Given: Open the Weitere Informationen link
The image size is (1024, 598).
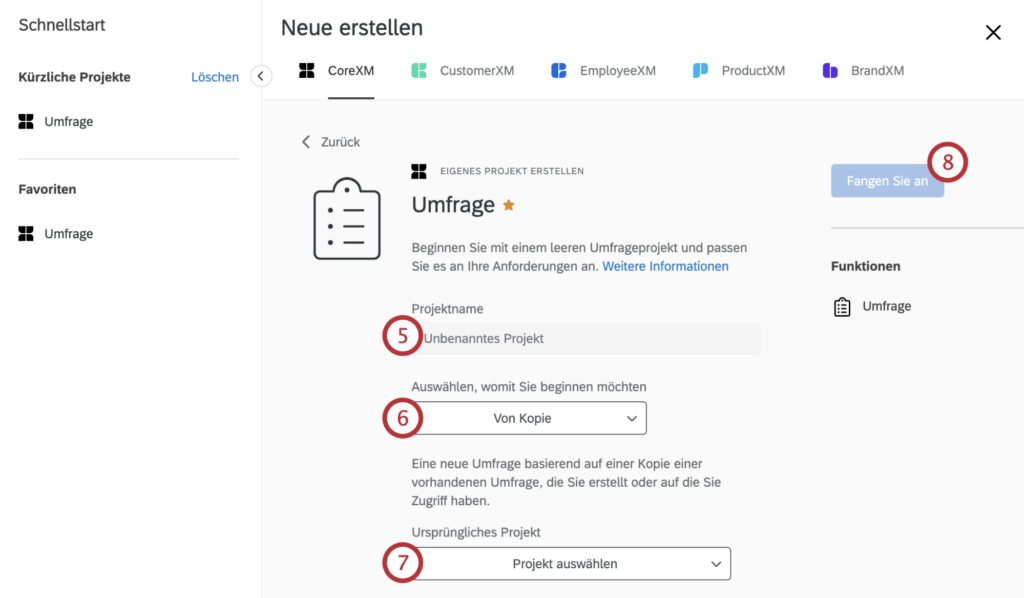Looking at the screenshot, I should (665, 266).
